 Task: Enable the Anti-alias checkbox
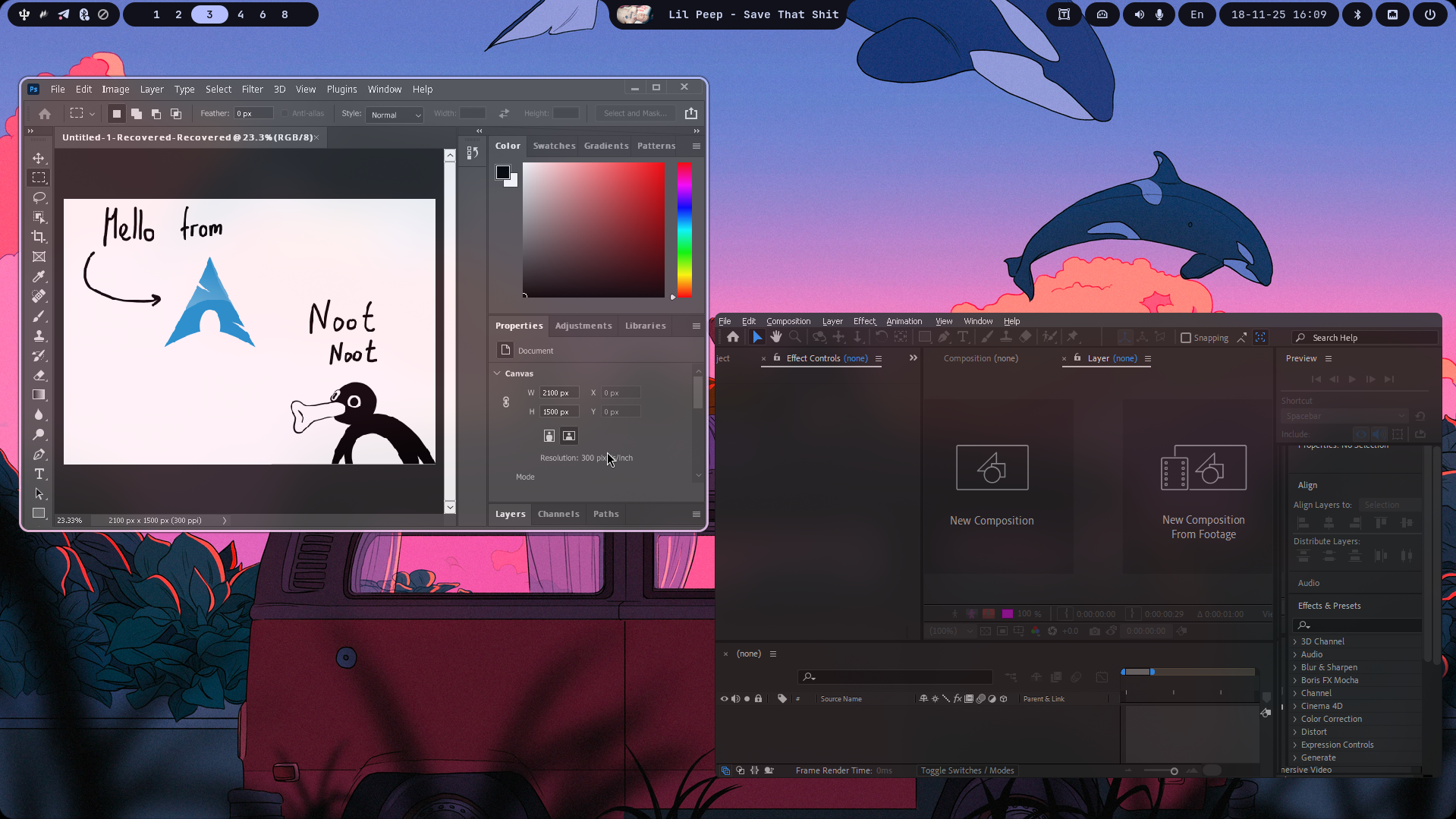[x=285, y=113]
